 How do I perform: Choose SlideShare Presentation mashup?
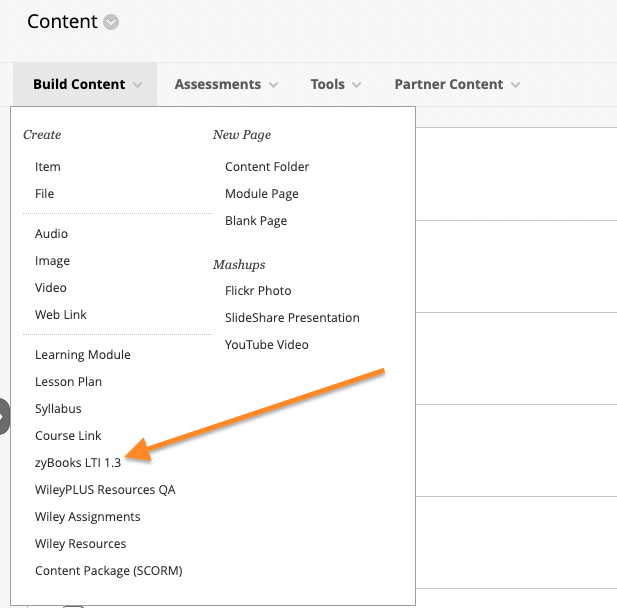point(292,318)
